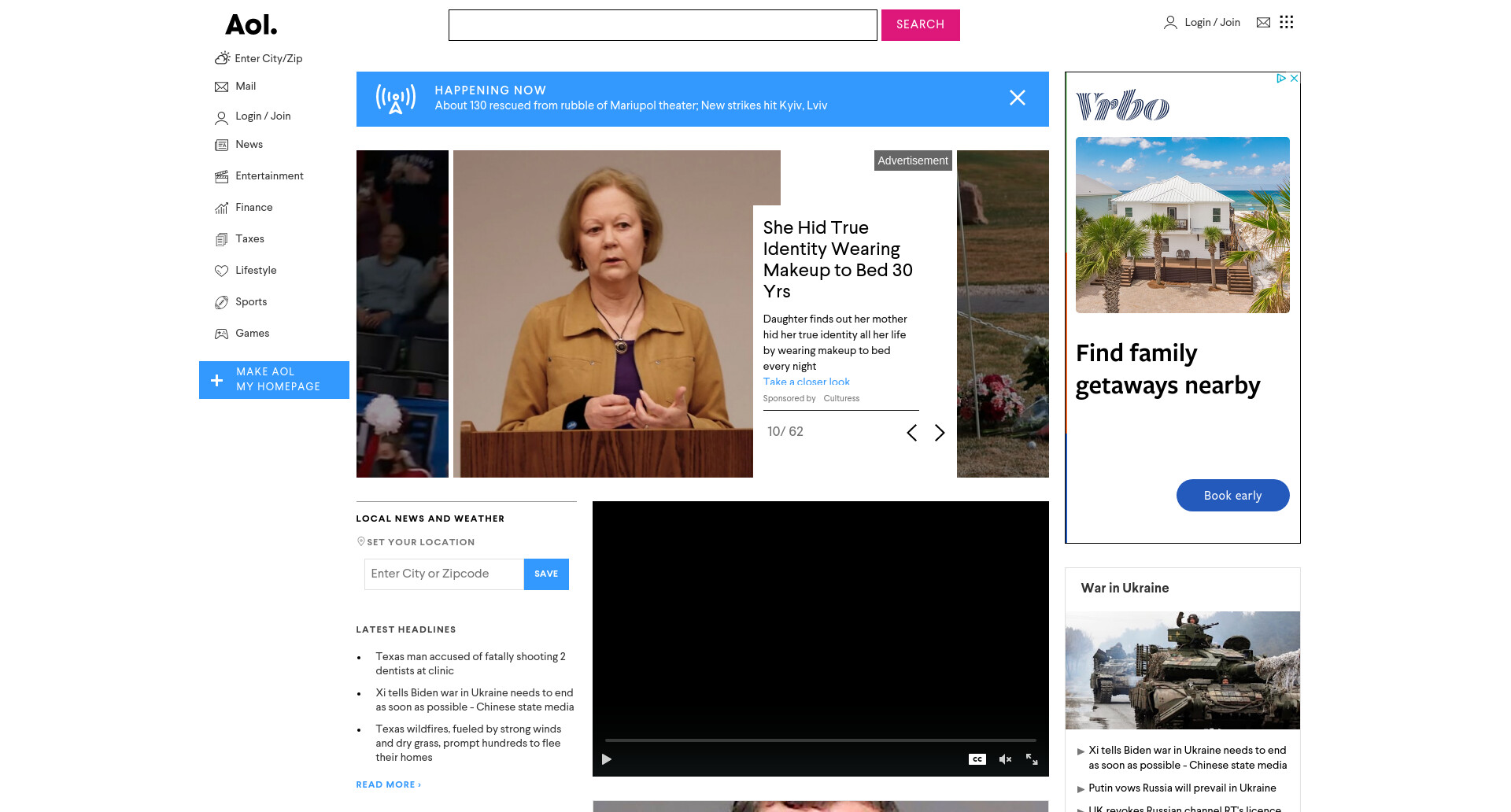Unmute the video player

point(1005,759)
